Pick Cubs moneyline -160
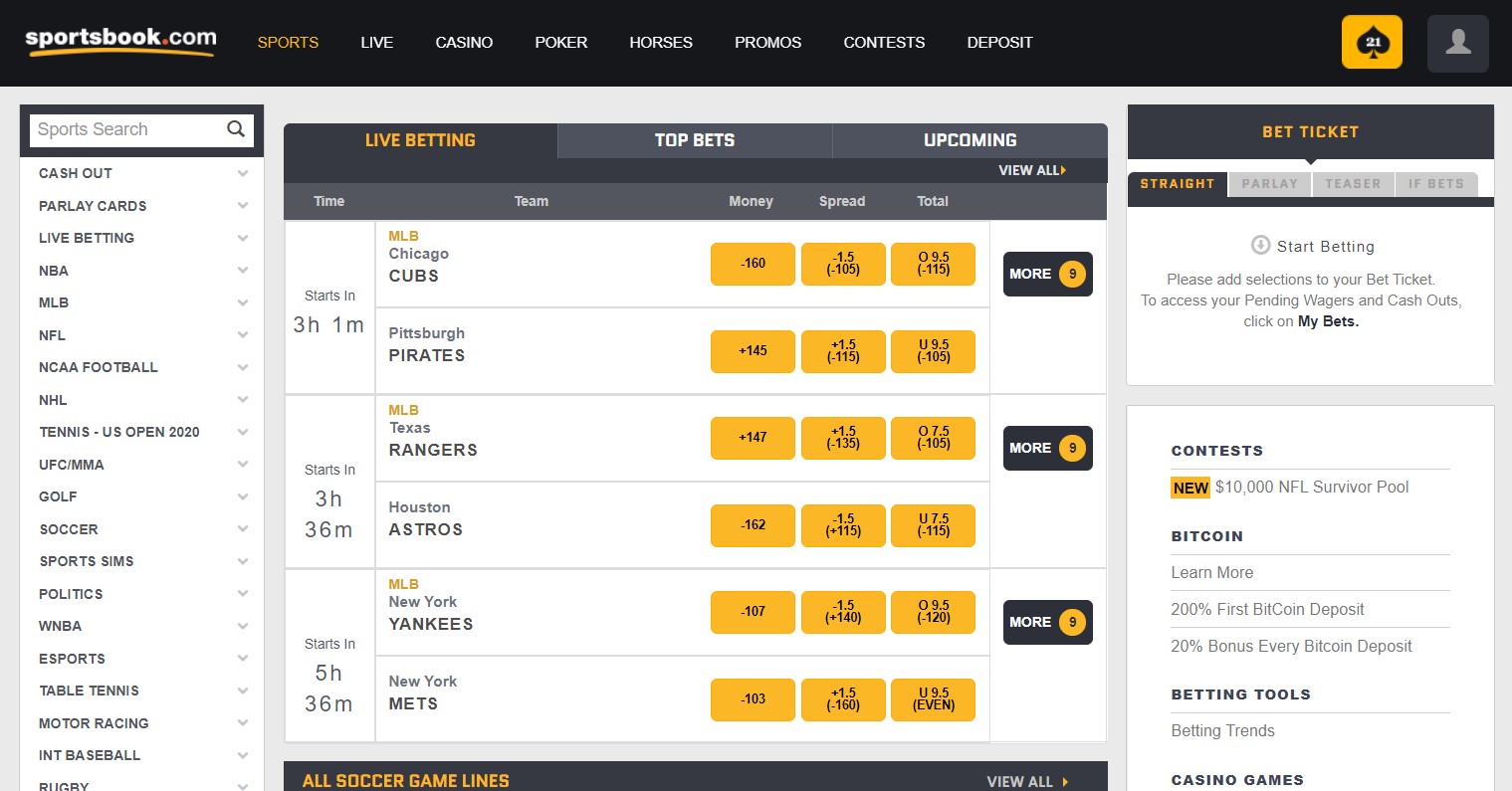Image resolution: width=1512 pixels, height=791 pixels. coord(753,264)
